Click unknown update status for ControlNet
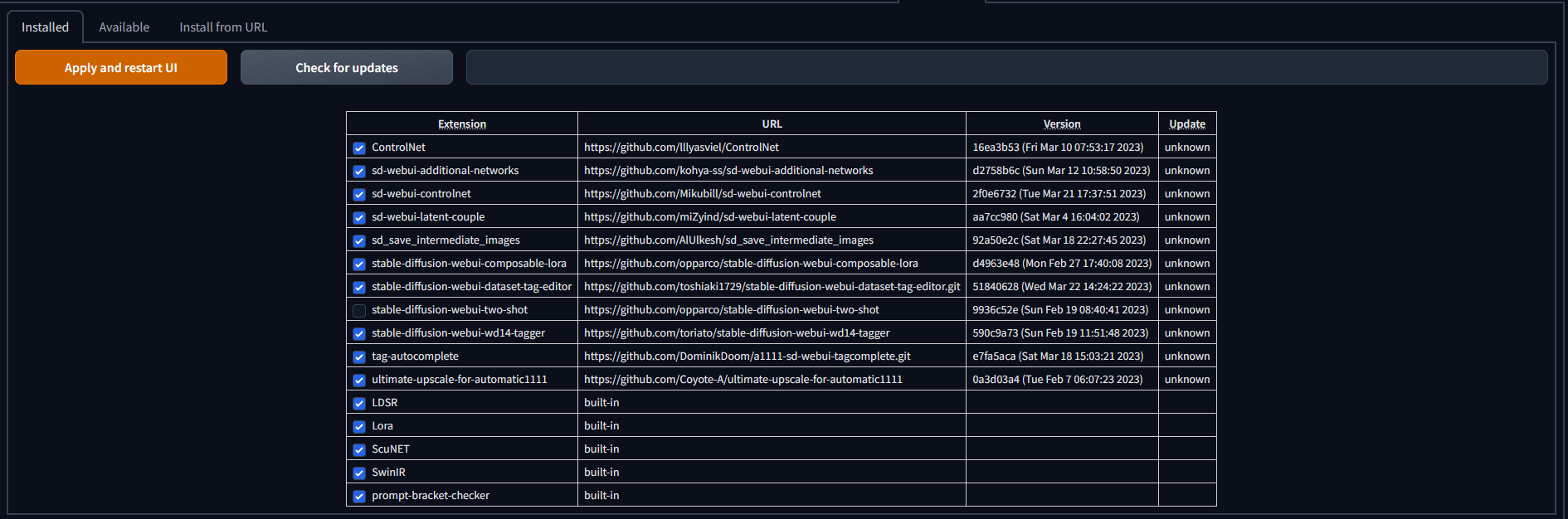Viewport: 1568px width, 519px height. click(x=1187, y=147)
